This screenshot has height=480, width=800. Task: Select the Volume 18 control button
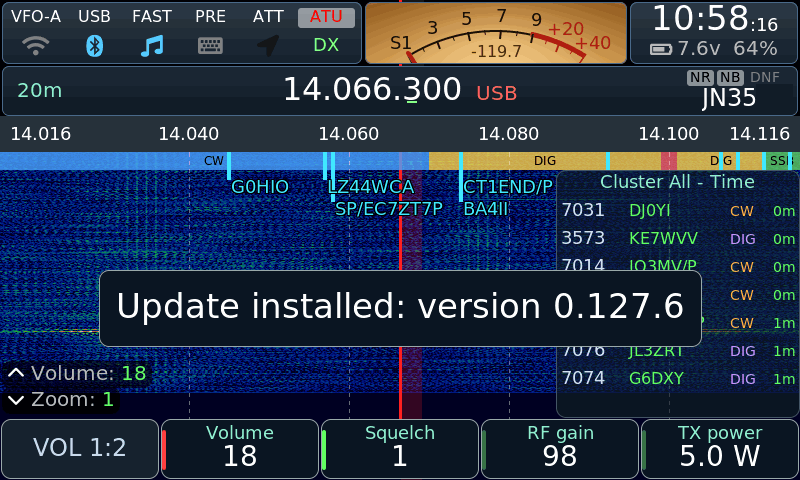coord(240,448)
